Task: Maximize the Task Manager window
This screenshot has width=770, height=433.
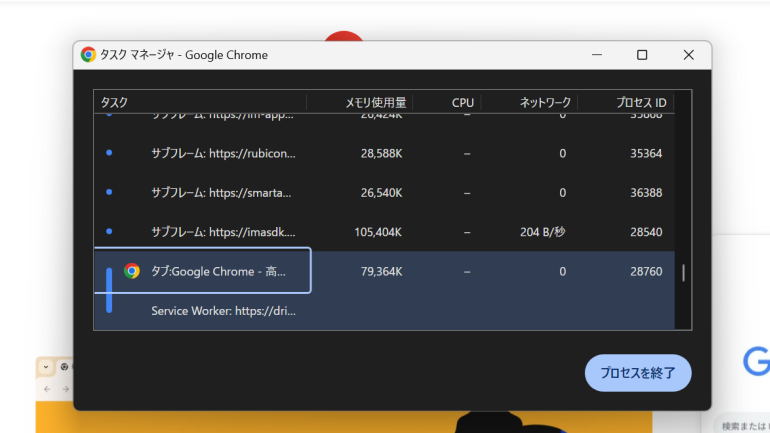Action: (x=642, y=55)
